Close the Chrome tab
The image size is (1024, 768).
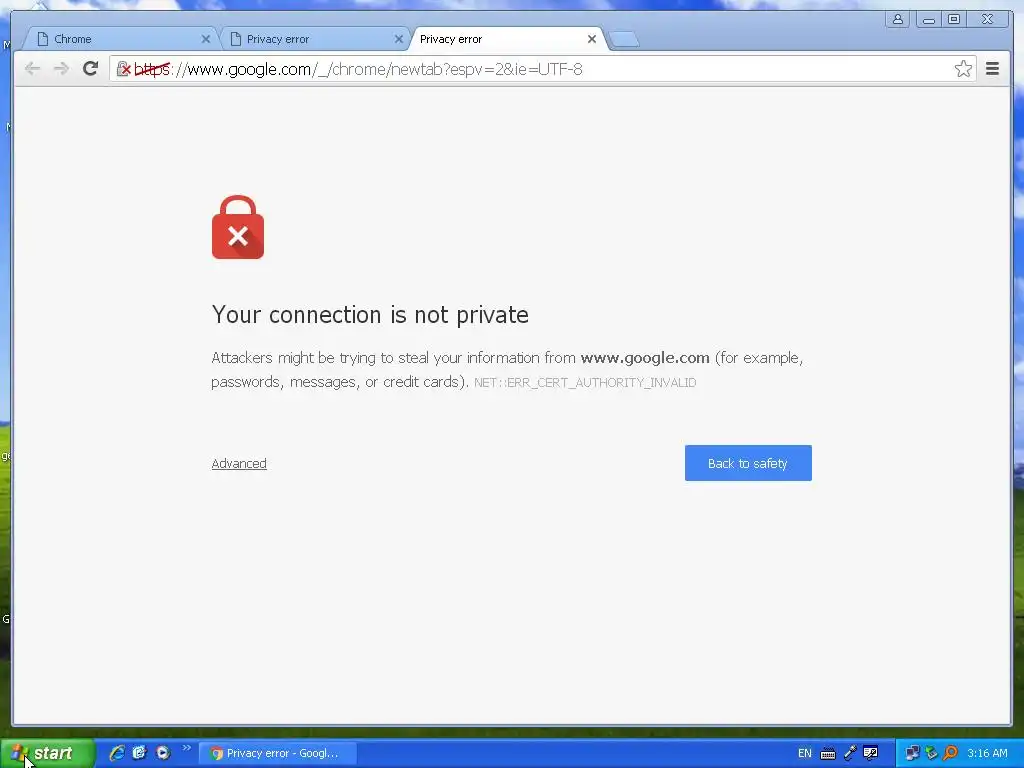(206, 39)
